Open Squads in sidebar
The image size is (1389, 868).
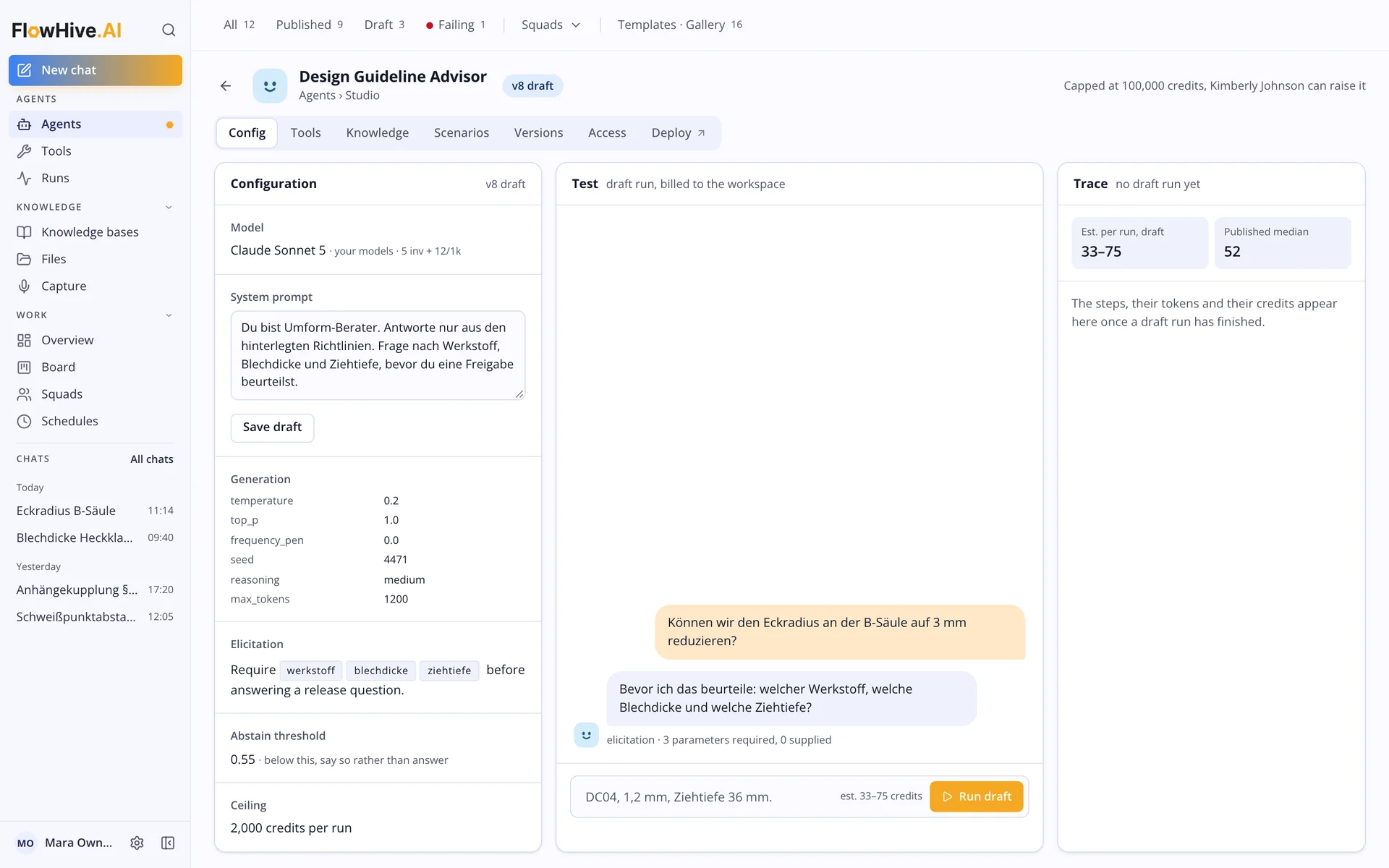(x=95, y=394)
